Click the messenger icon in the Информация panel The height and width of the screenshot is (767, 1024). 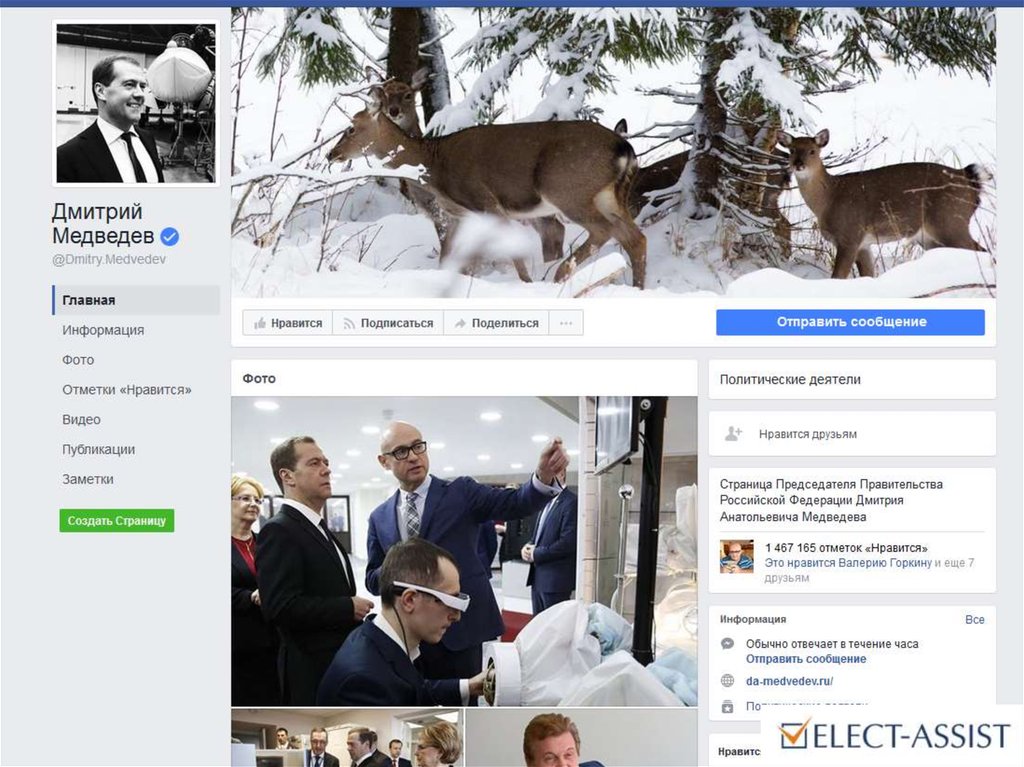click(728, 644)
